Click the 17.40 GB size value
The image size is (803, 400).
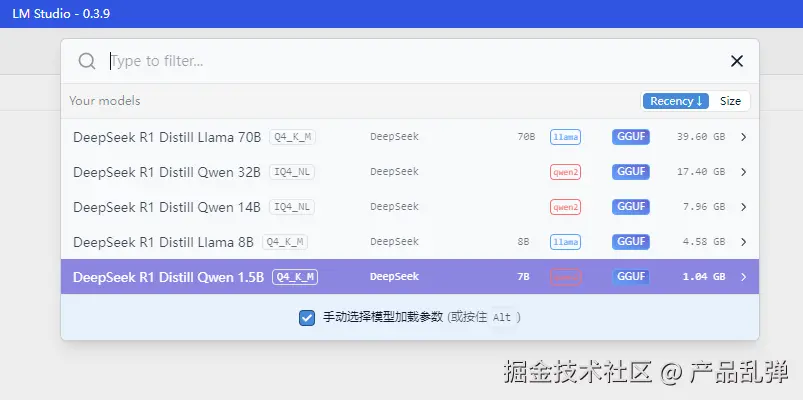pos(701,172)
